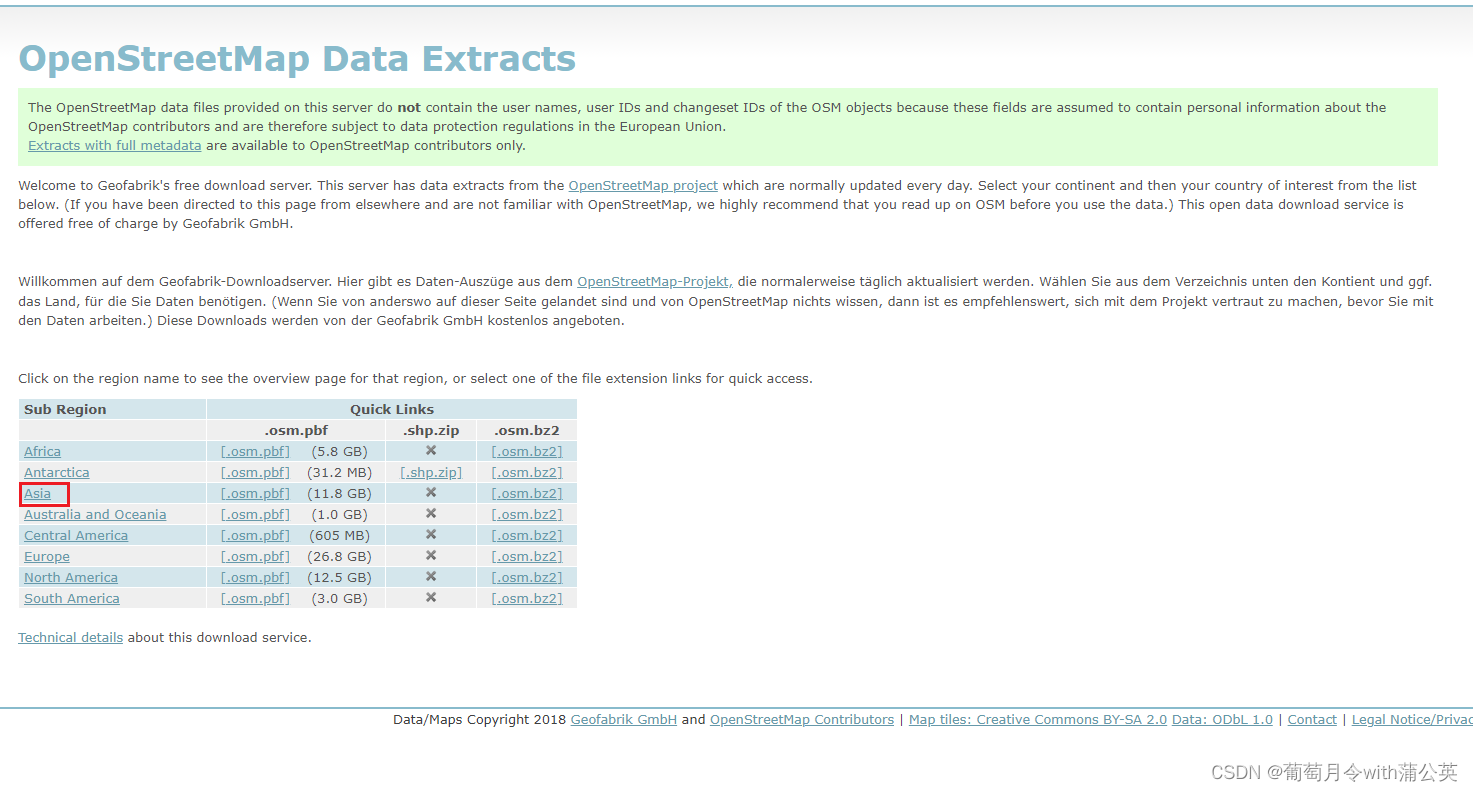Open the Asia region page
Screen dimensions: 1473x792
(37, 494)
